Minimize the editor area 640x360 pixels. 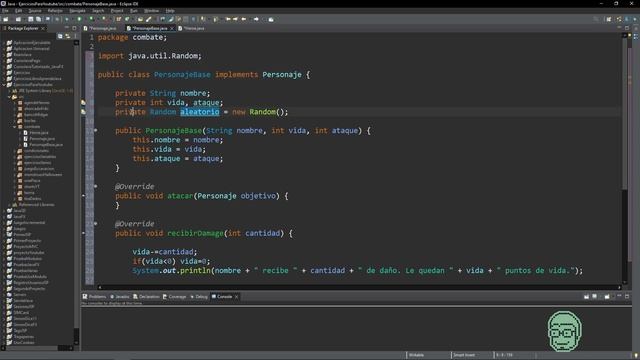(x=620, y=28)
